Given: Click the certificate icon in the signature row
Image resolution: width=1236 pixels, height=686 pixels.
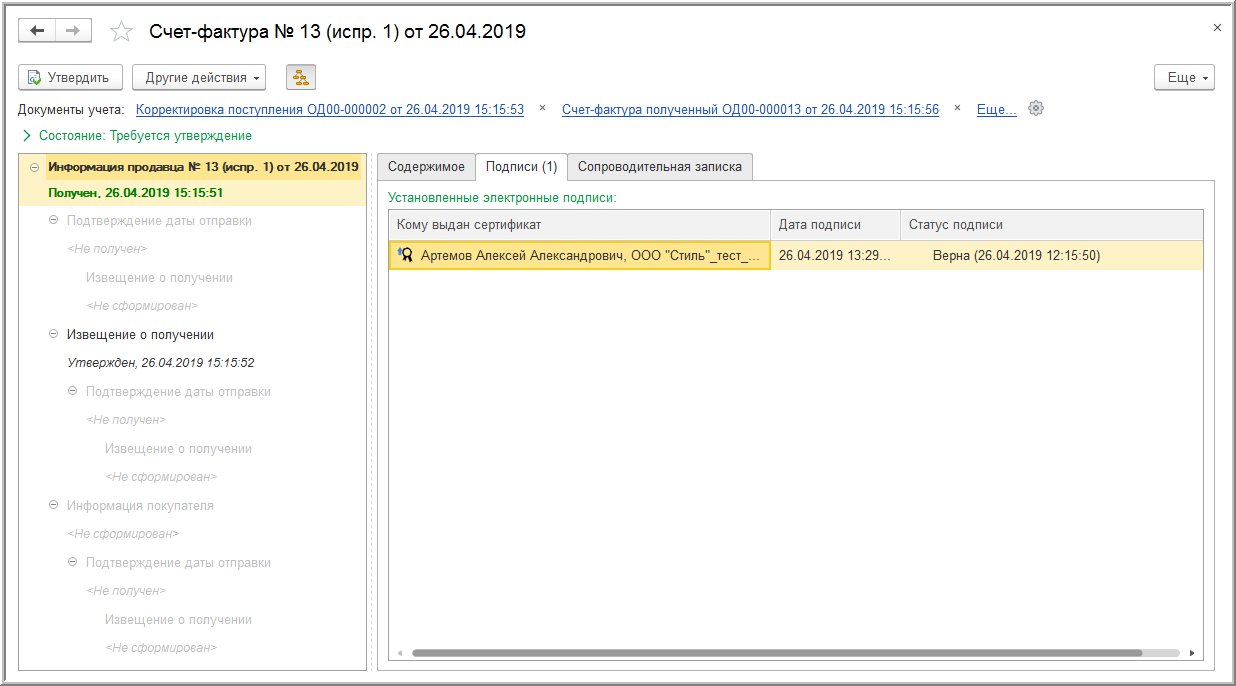Looking at the screenshot, I should (x=406, y=256).
